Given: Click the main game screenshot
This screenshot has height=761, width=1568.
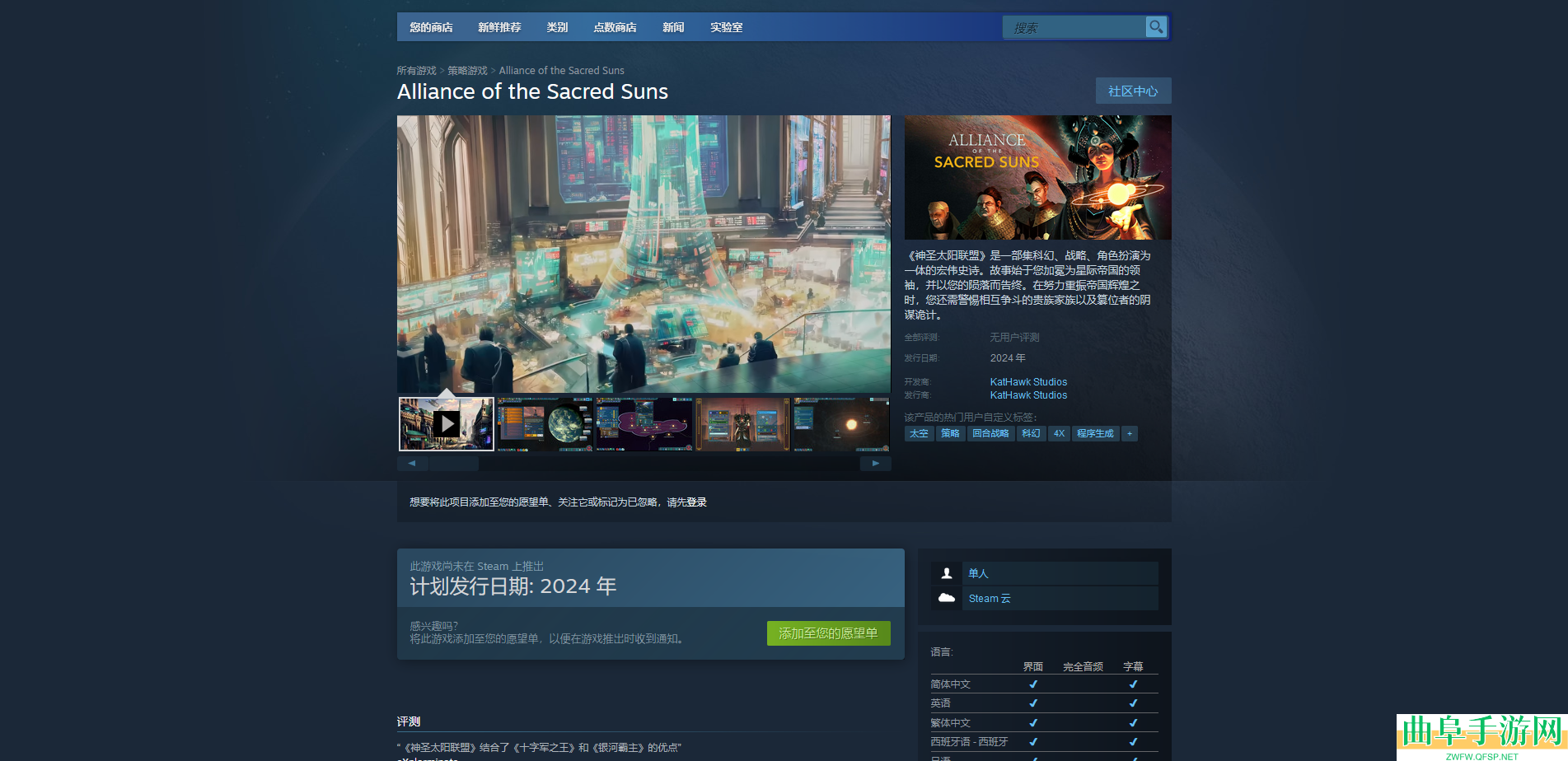Looking at the screenshot, I should pos(644,254).
